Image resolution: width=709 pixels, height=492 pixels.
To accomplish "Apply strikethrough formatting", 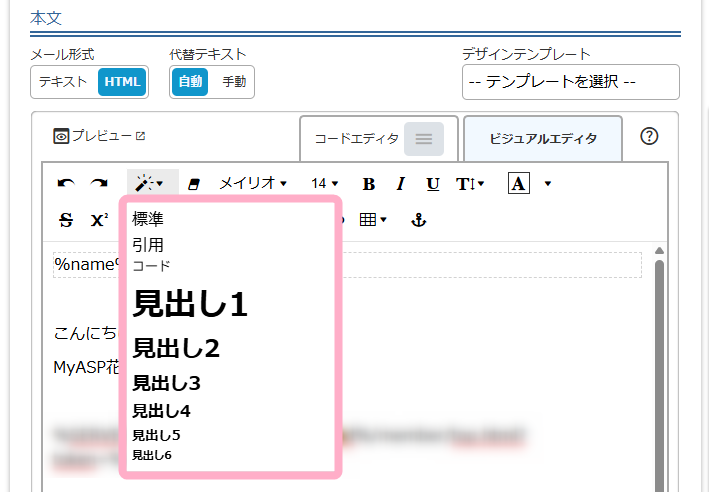I will 66,220.
